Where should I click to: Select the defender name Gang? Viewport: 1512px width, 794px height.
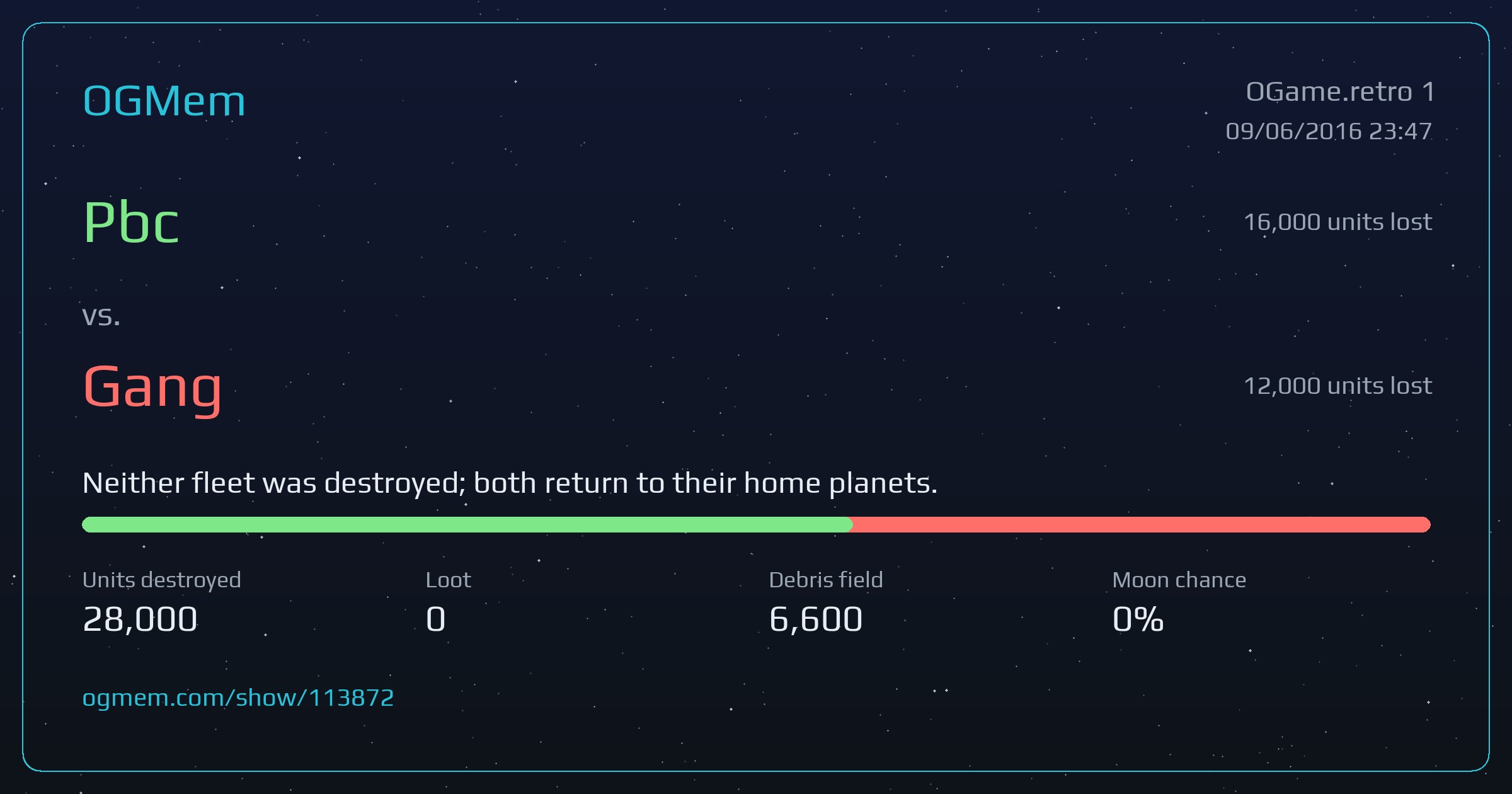tap(152, 388)
